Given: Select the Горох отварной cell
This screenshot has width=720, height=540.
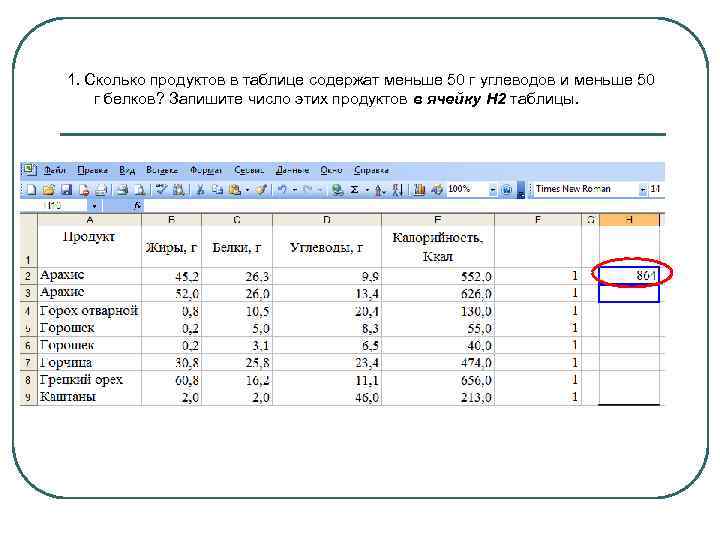Looking at the screenshot, I should 90,311.
